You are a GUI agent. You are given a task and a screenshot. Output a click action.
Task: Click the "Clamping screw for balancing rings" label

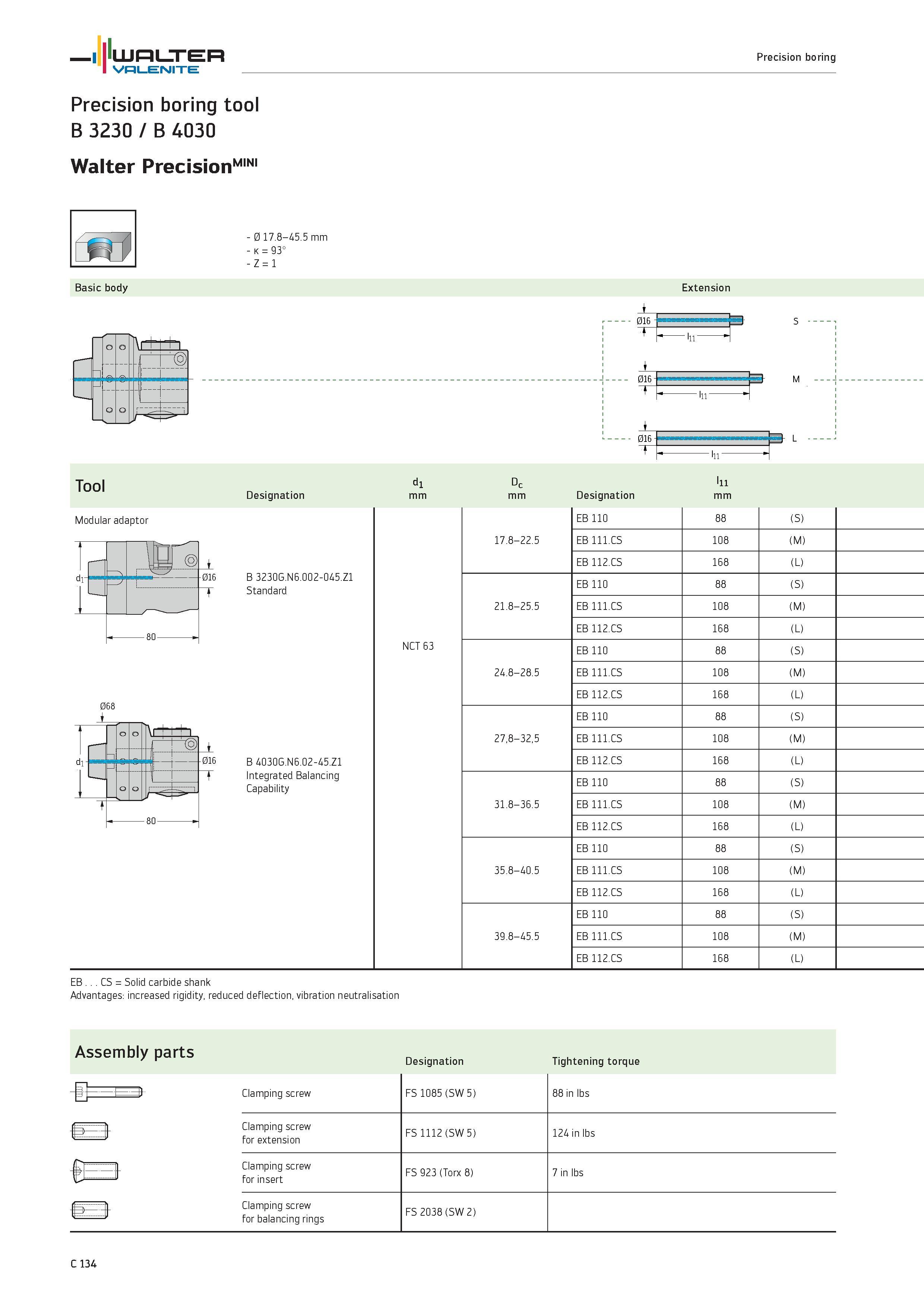pos(283,1212)
